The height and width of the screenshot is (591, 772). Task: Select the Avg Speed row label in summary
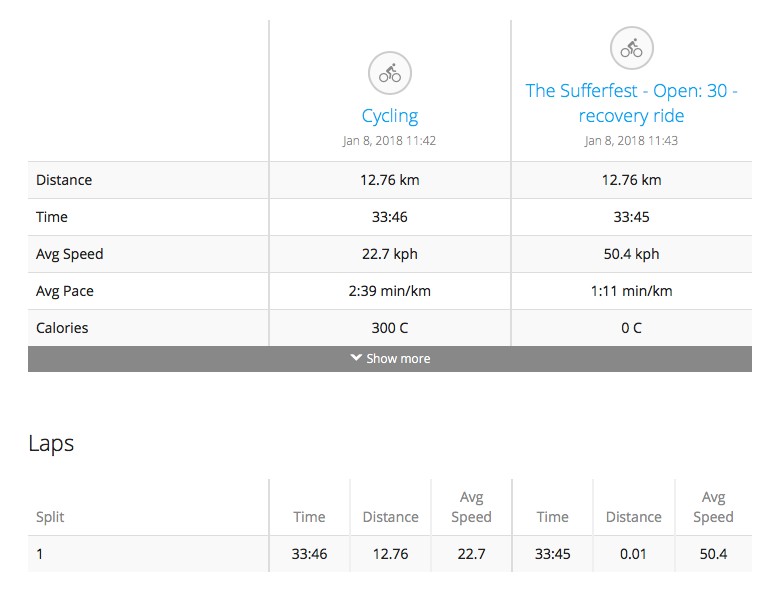point(70,254)
